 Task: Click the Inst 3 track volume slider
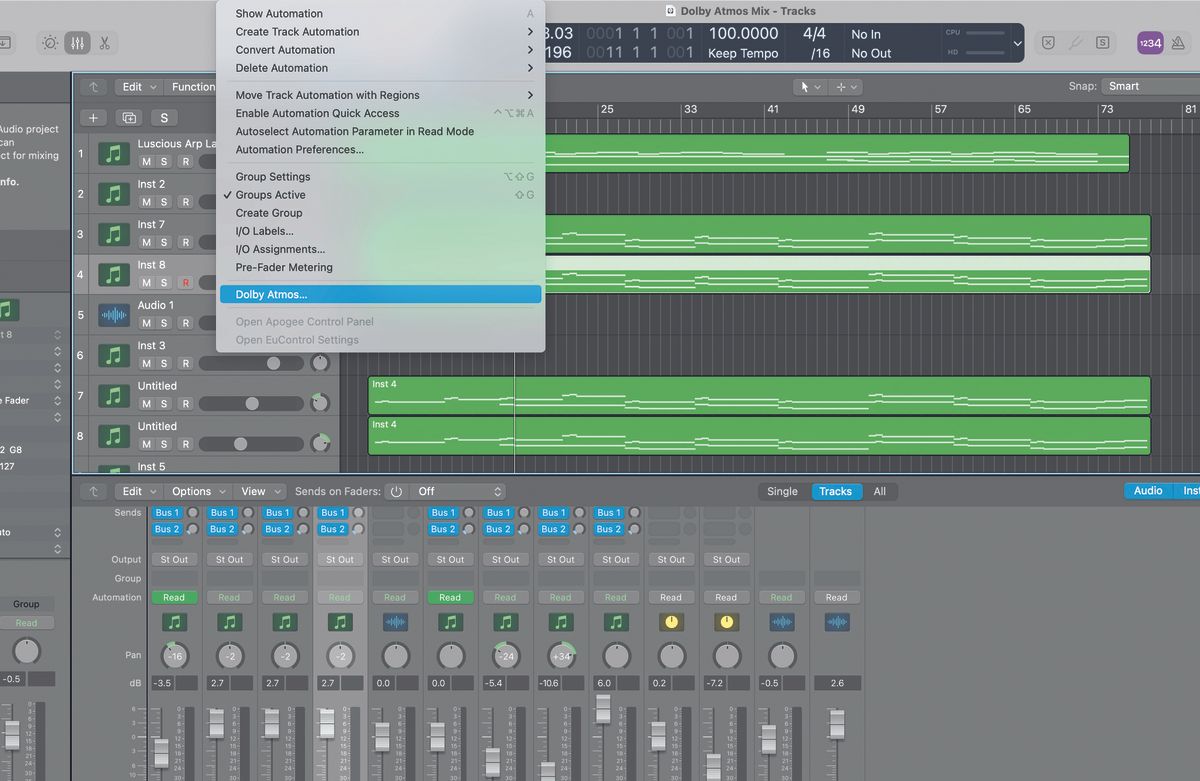(x=251, y=364)
